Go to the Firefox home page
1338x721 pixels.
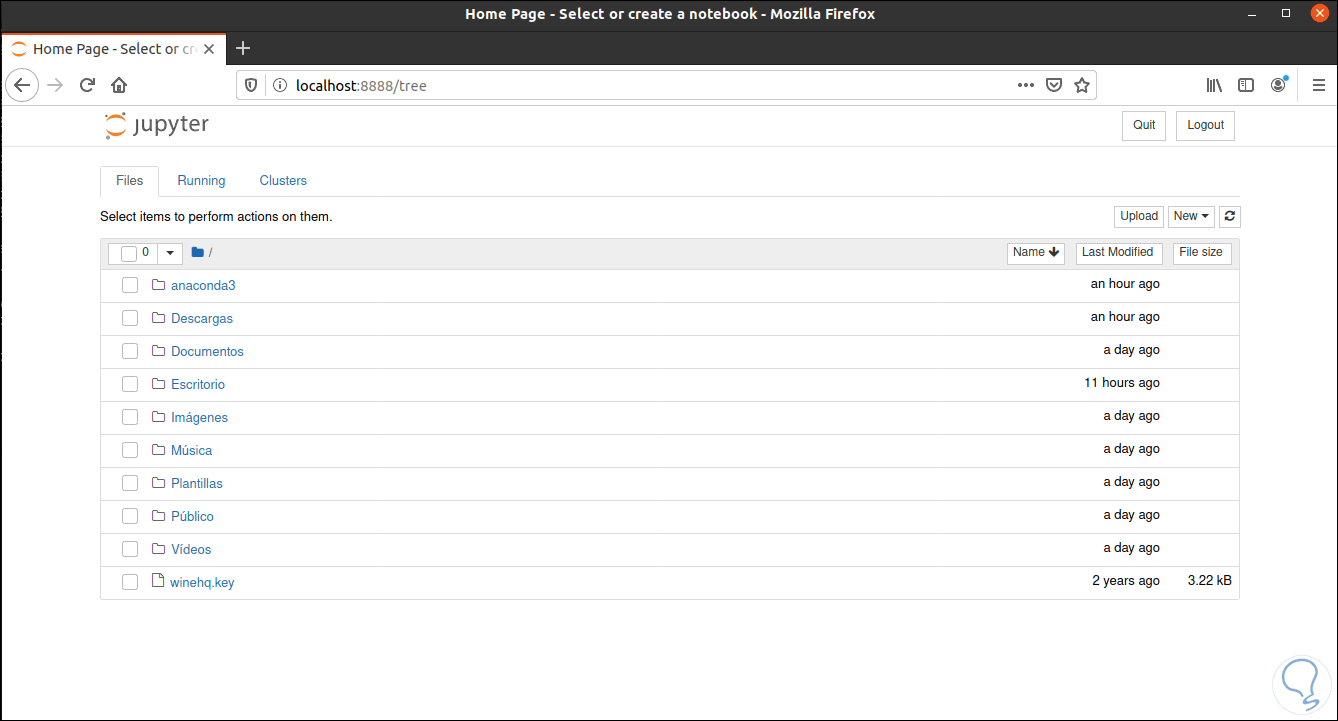(119, 85)
